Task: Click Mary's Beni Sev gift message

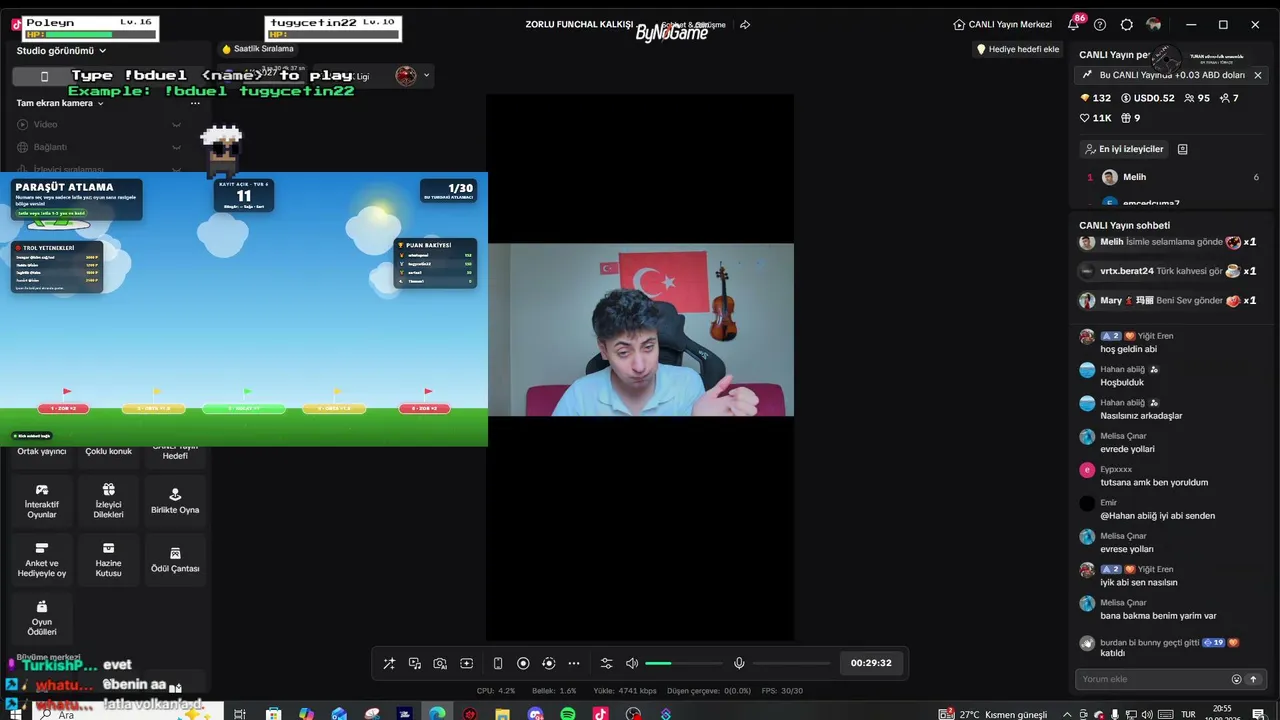Action: pos(1168,301)
